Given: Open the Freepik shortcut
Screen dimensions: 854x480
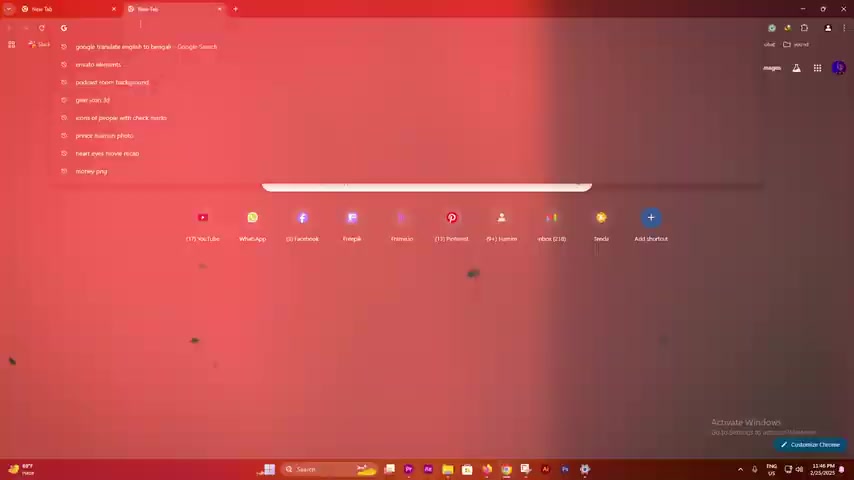Looking at the screenshot, I should pos(352,226).
